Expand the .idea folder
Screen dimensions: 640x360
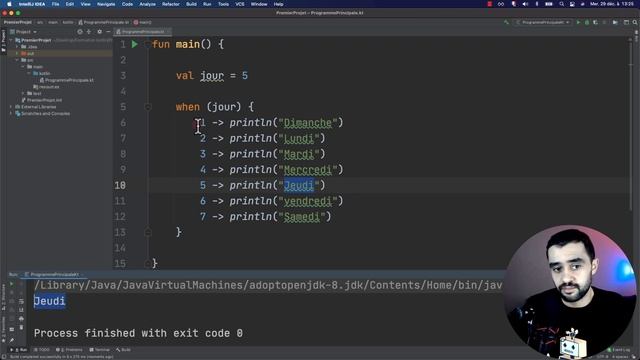17,47
